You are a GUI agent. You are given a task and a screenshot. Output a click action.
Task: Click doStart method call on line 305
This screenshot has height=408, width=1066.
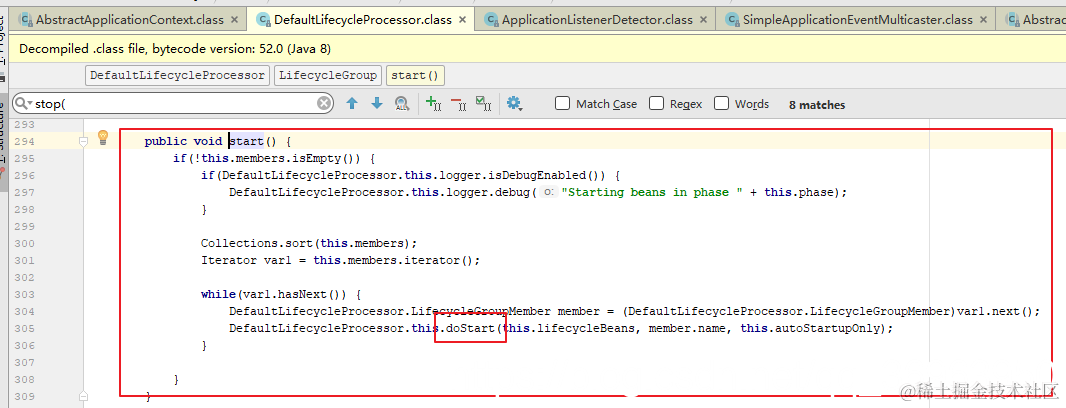(x=470, y=328)
